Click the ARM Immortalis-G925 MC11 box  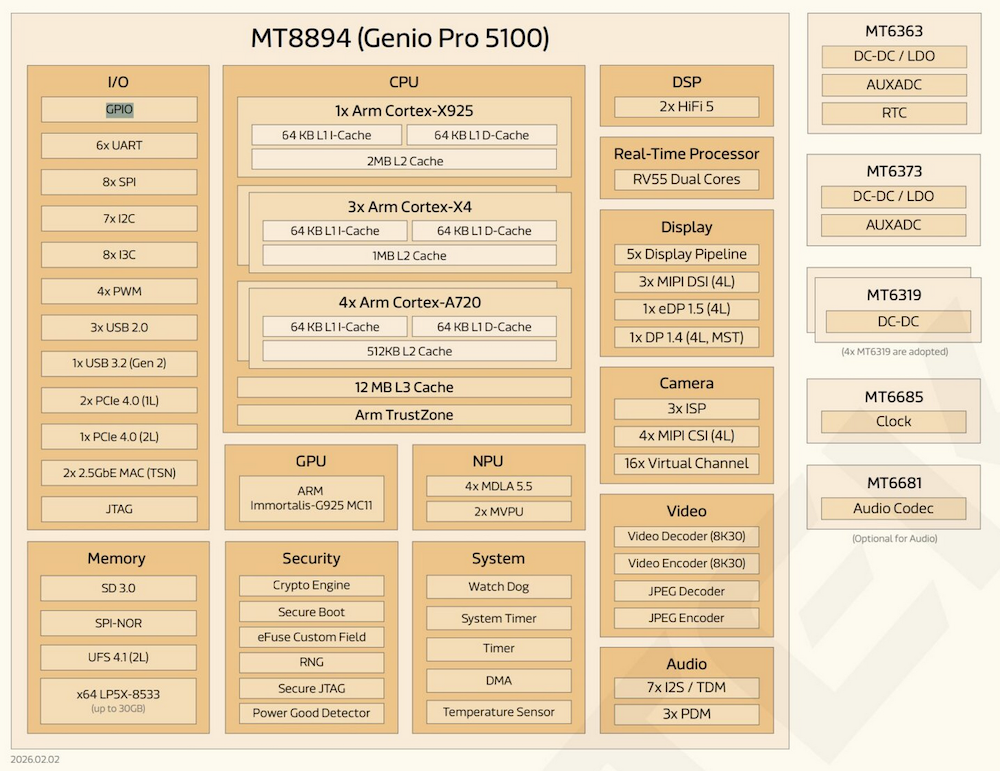(x=311, y=498)
